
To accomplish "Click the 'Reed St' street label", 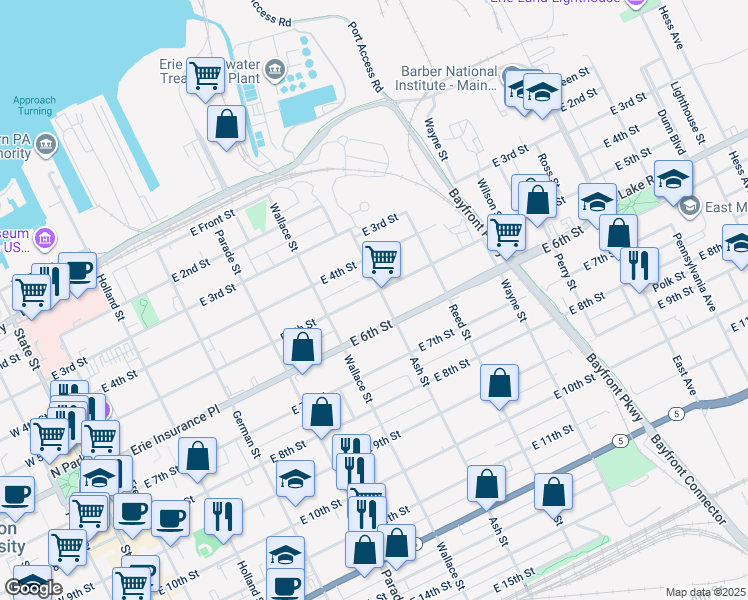I will [460, 322].
